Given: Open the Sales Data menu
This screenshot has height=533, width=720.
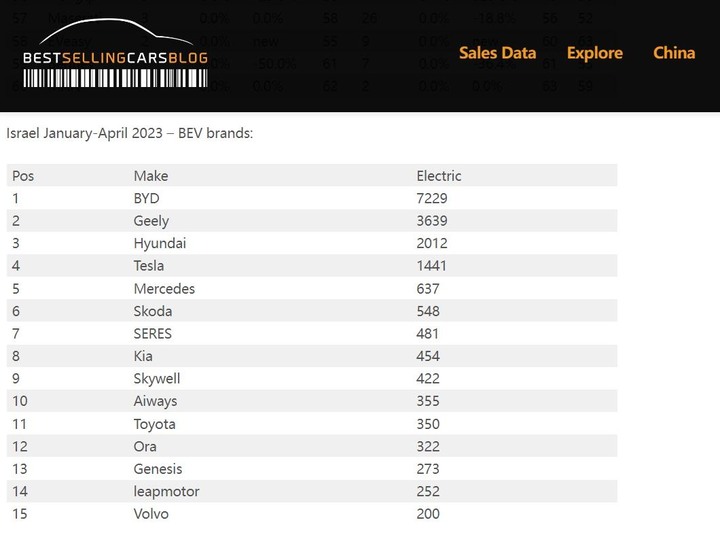Looking at the screenshot, I should [498, 53].
